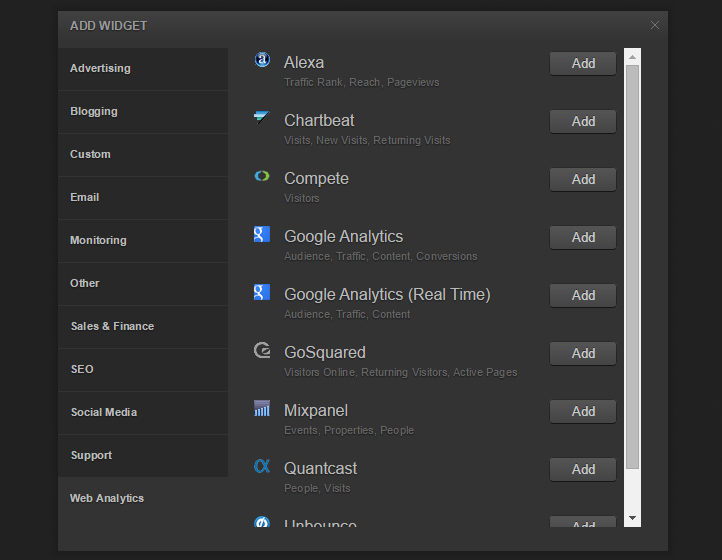Click the Google Analytics title text
The image size is (722, 560).
(x=344, y=237)
